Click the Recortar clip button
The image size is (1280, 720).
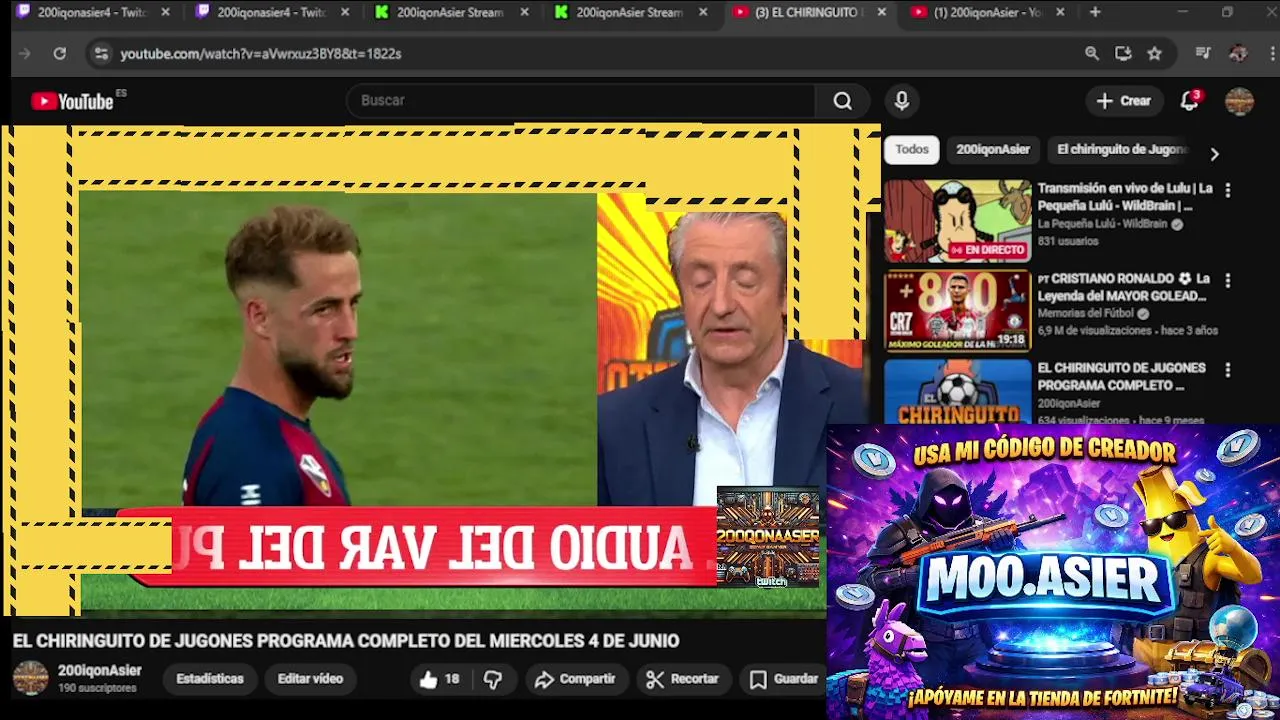coord(683,679)
